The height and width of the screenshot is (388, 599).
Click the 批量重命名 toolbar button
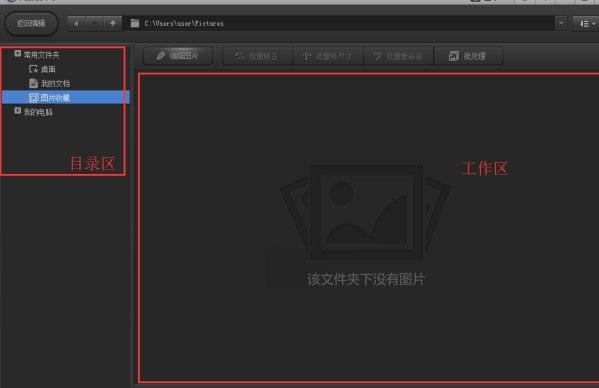[x=399, y=56]
